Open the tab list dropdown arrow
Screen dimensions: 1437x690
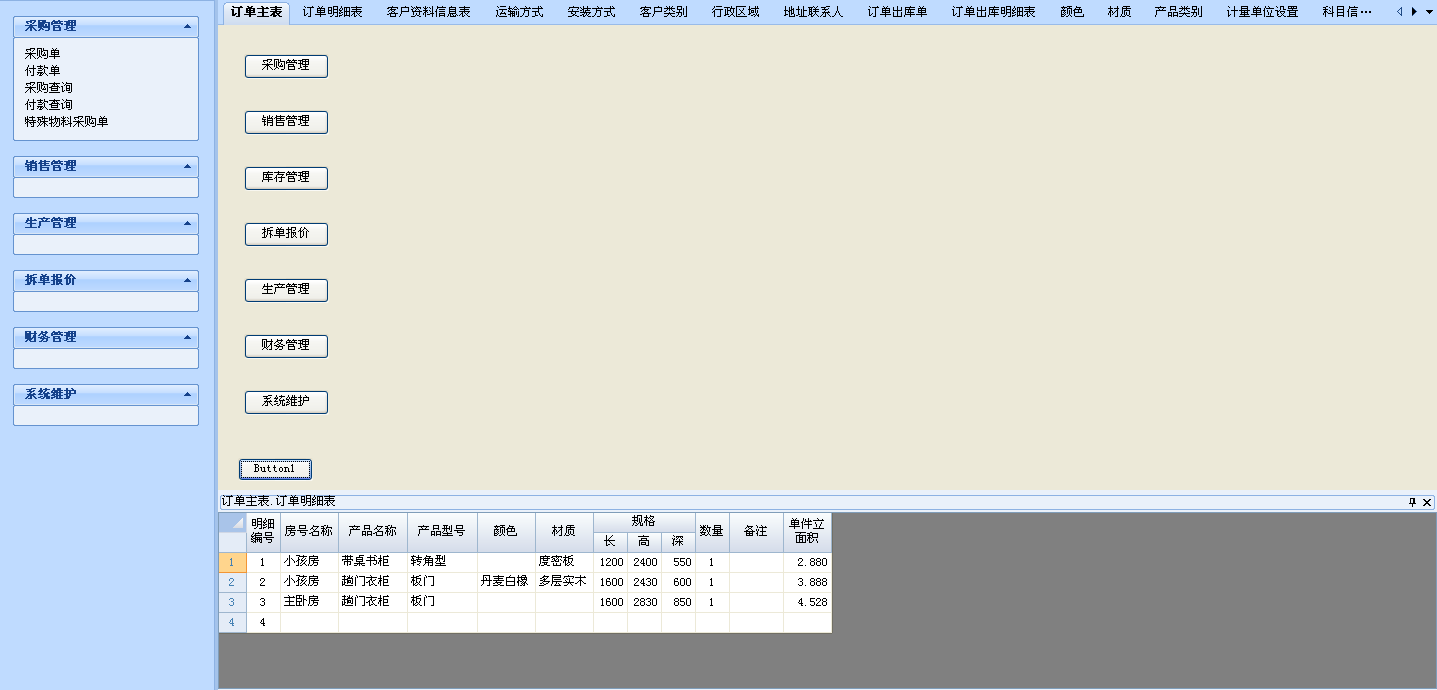pyautogui.click(x=1428, y=12)
